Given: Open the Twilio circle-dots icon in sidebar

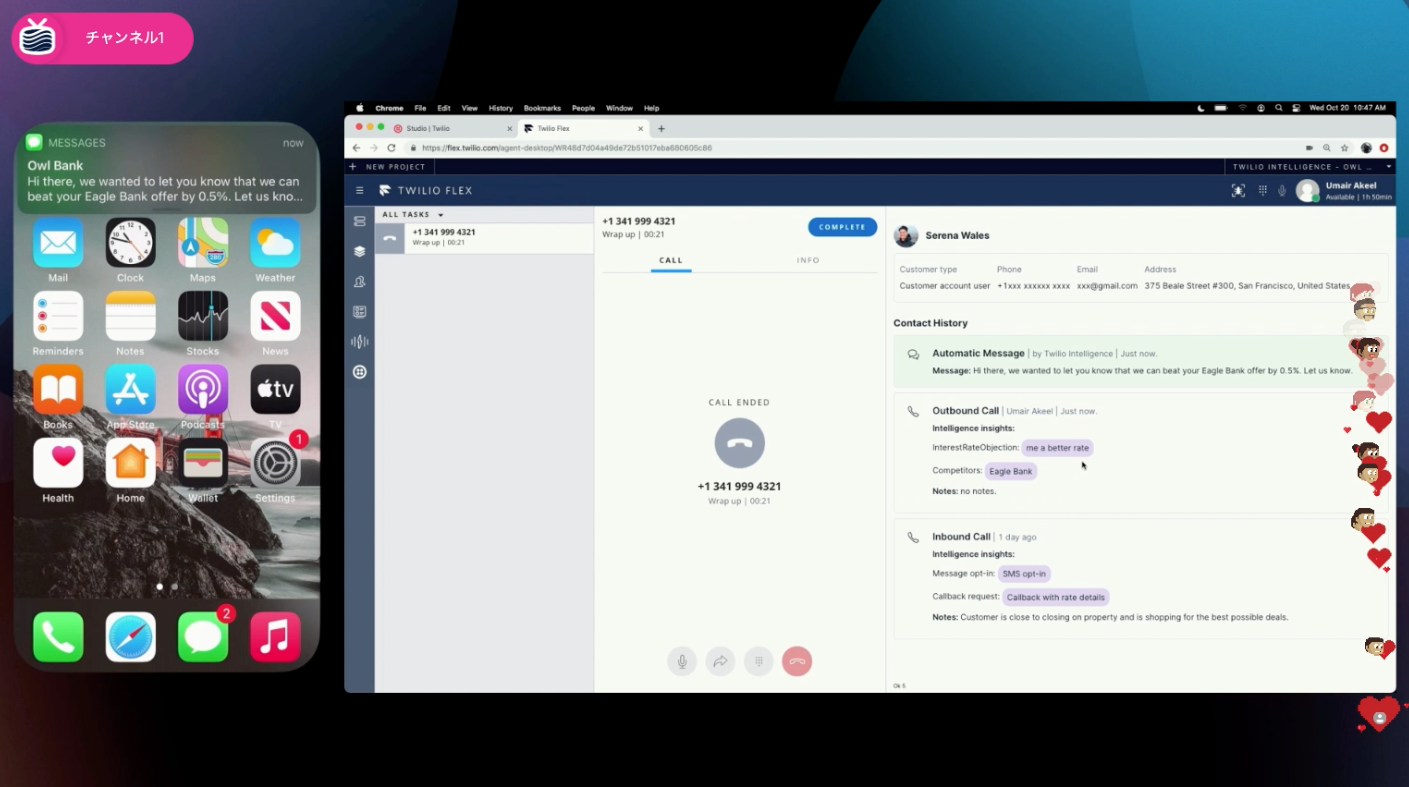Looking at the screenshot, I should click(360, 372).
